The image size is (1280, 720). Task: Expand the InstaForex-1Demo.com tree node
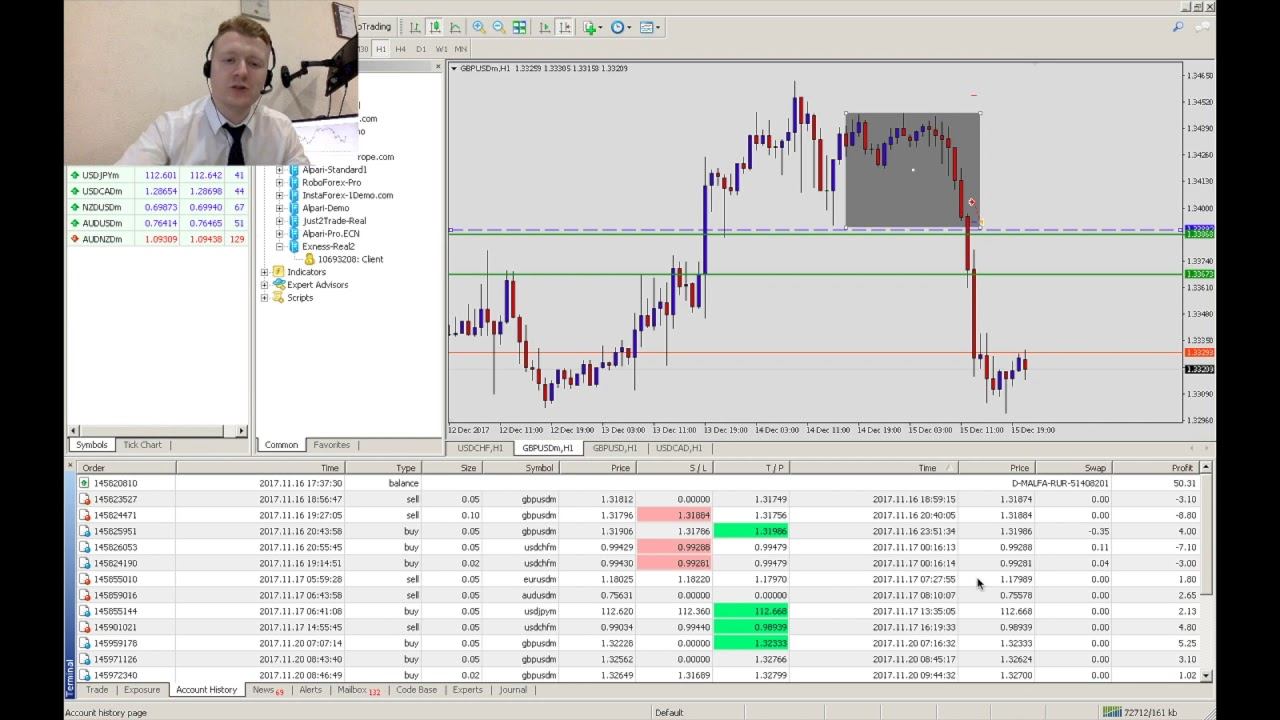click(279, 195)
